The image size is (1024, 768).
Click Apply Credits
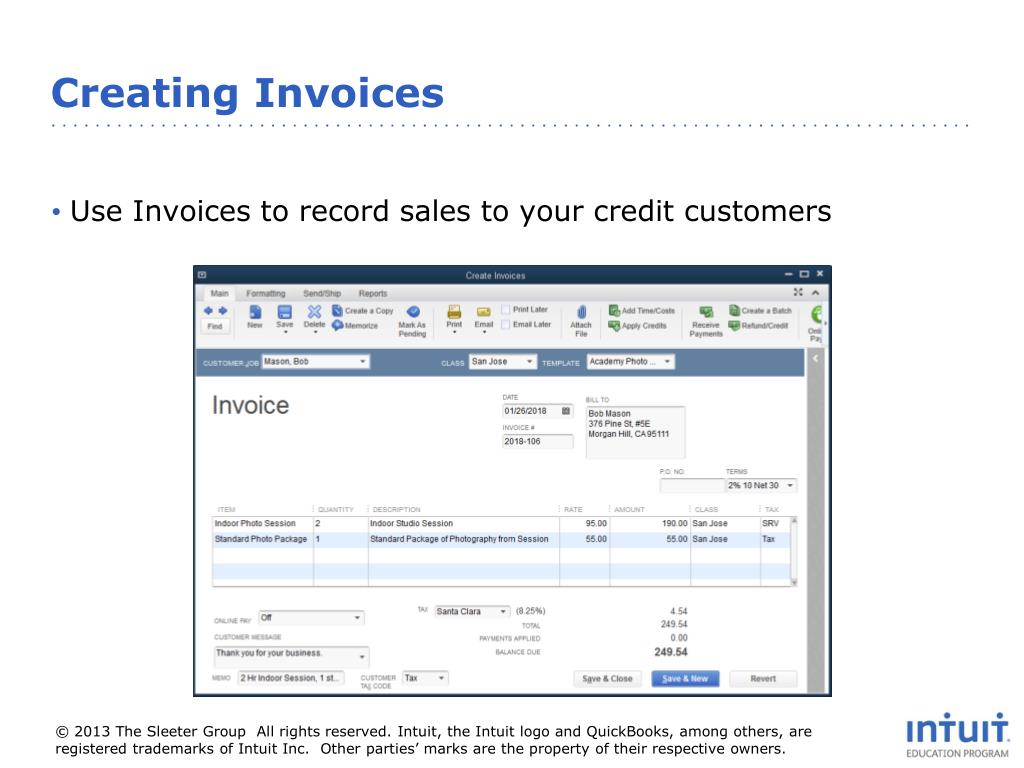pos(638,325)
